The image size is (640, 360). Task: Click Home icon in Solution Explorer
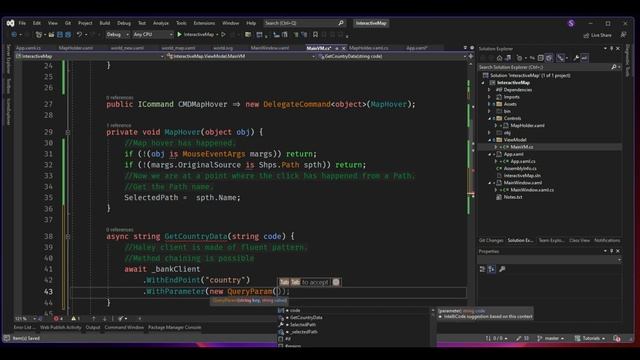tap(499, 58)
